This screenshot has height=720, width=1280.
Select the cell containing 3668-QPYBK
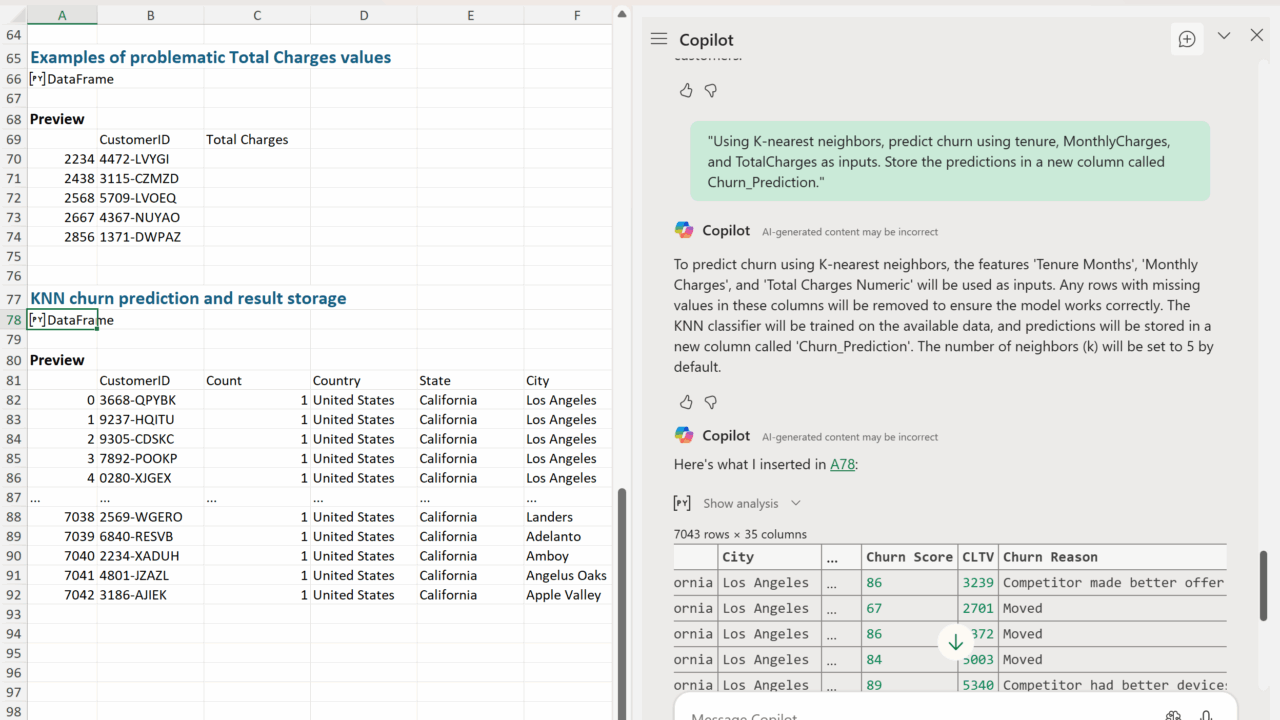point(150,400)
